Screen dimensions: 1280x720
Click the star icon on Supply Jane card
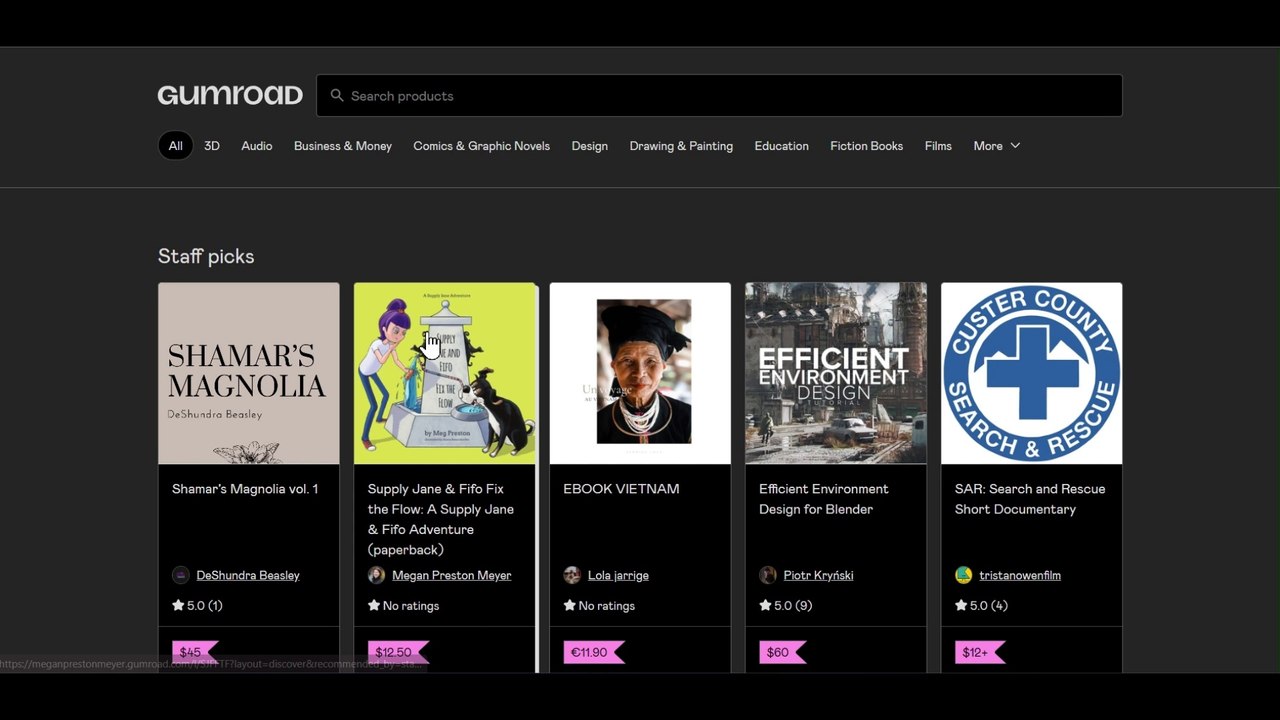(374, 605)
